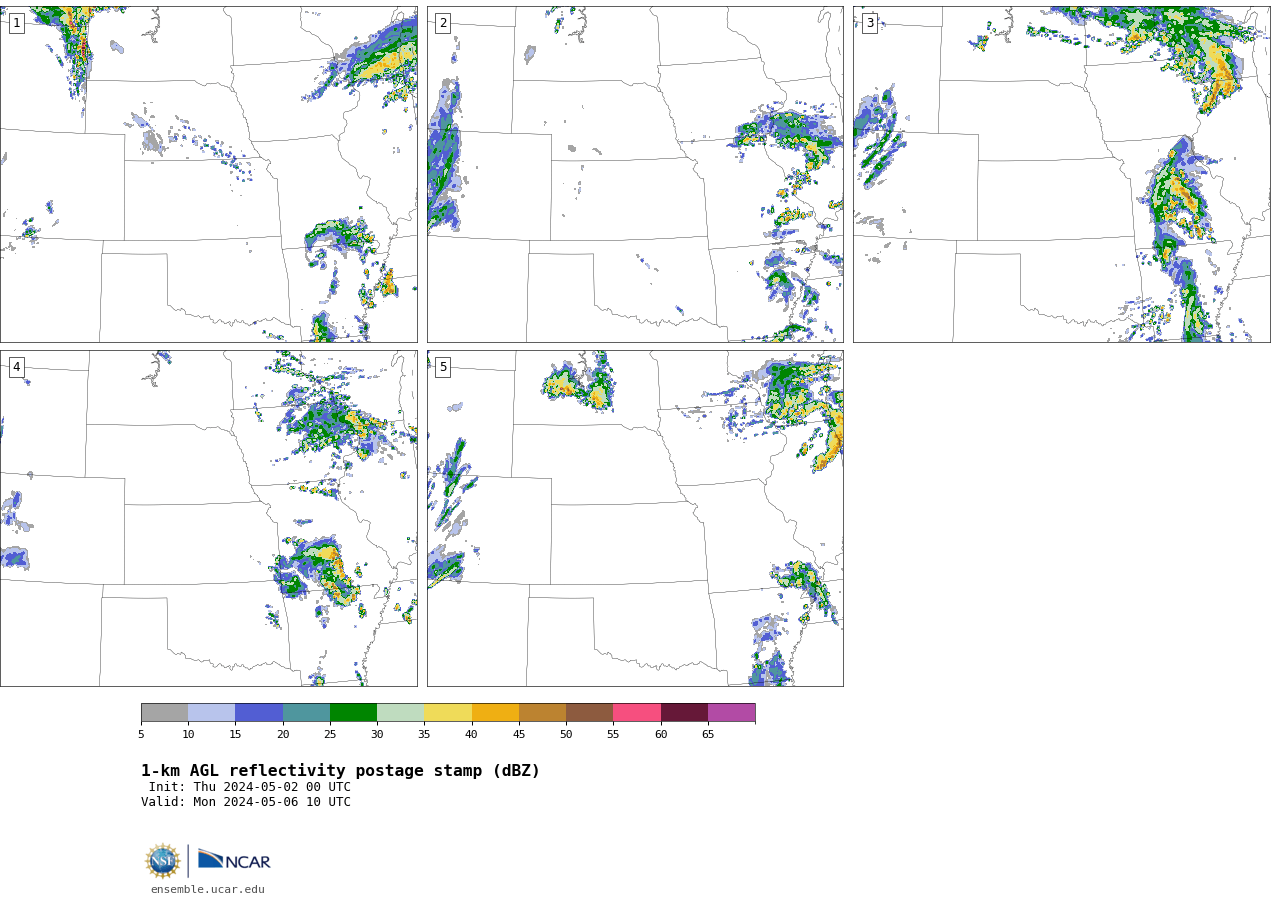Image resolution: width=1280 pixels, height=901 pixels.
Task: Click the colorbar tick label 20
Action: click(283, 735)
